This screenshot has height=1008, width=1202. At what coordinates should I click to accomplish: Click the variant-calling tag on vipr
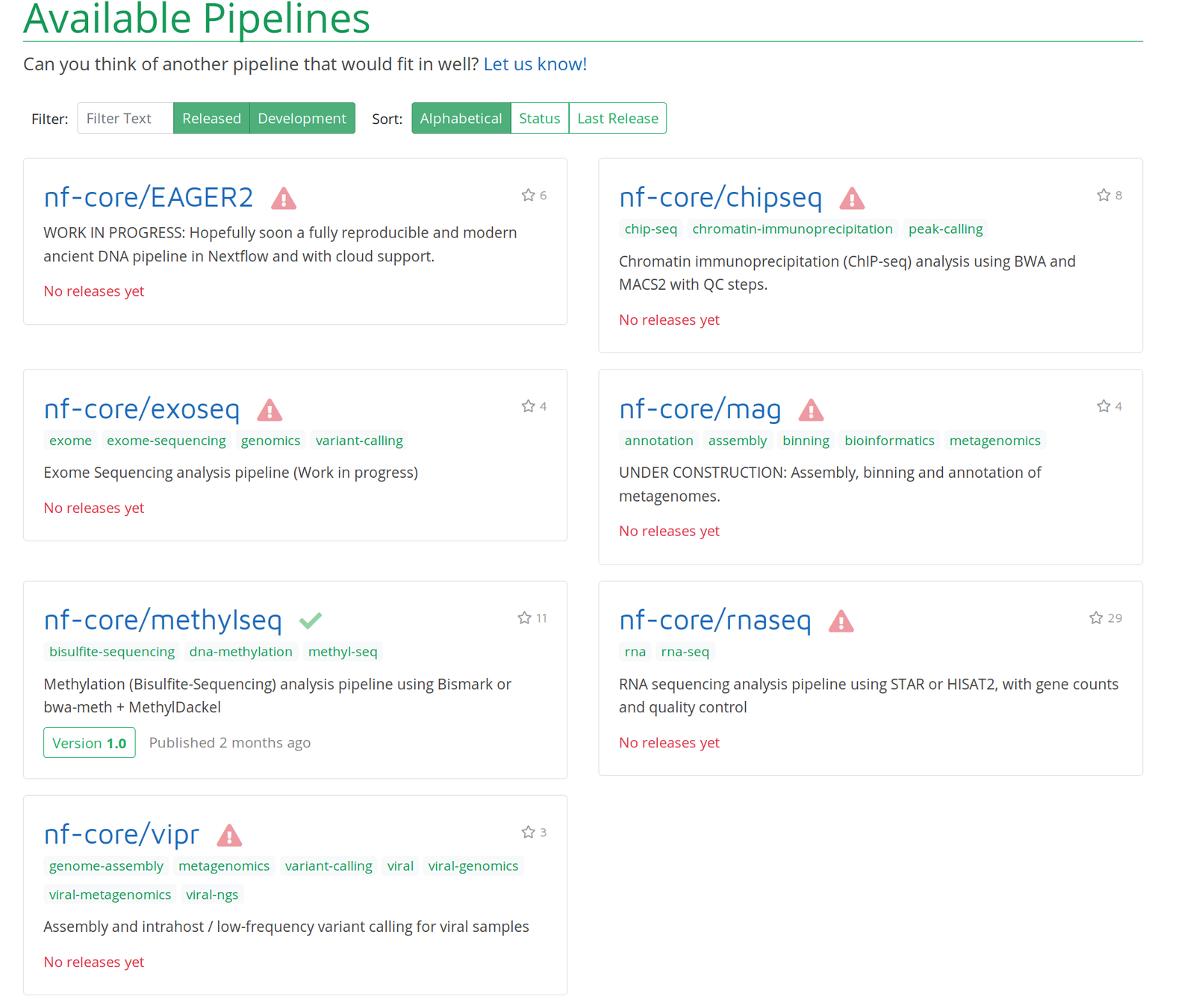328,866
